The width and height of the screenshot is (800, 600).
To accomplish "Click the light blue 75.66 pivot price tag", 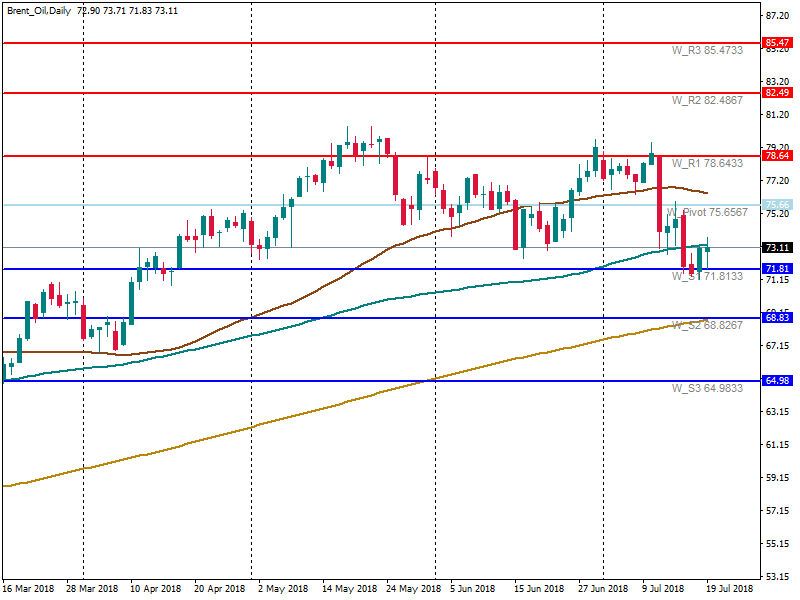I will (776, 205).
